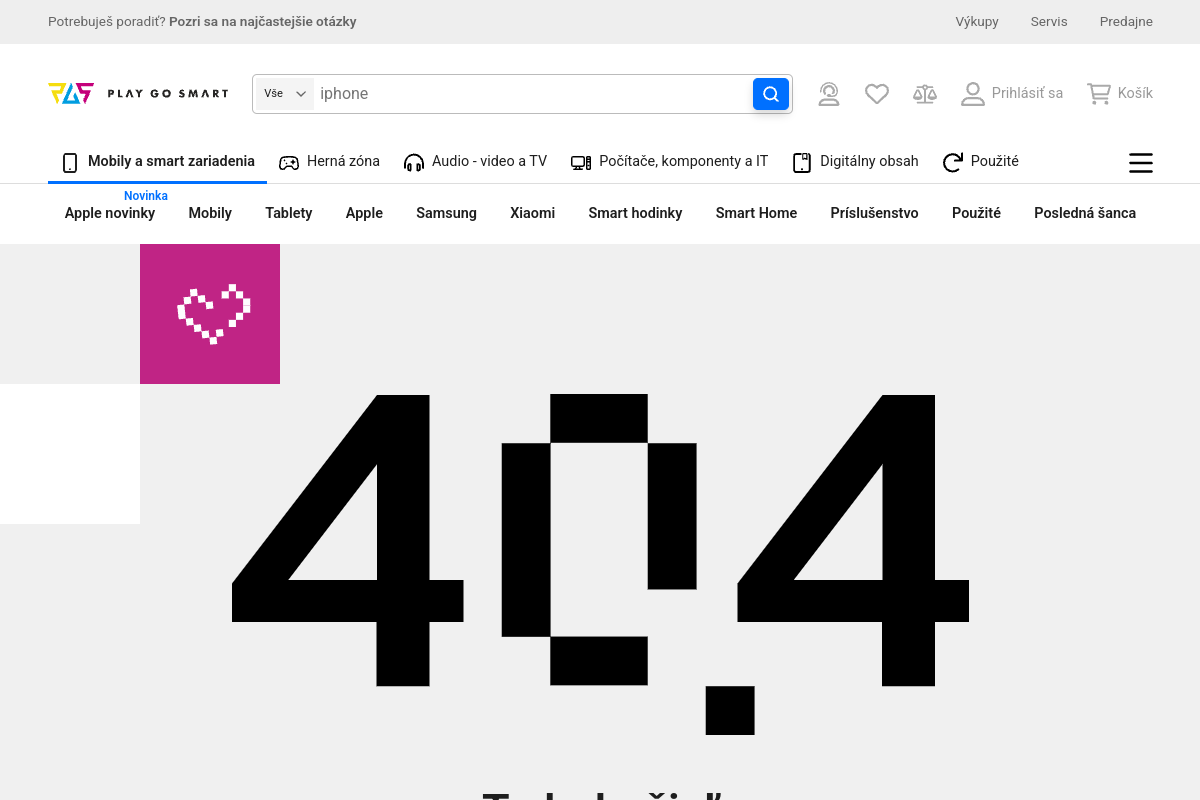Select Posledná šanca submenu item
1200x800 pixels.
1085,213
